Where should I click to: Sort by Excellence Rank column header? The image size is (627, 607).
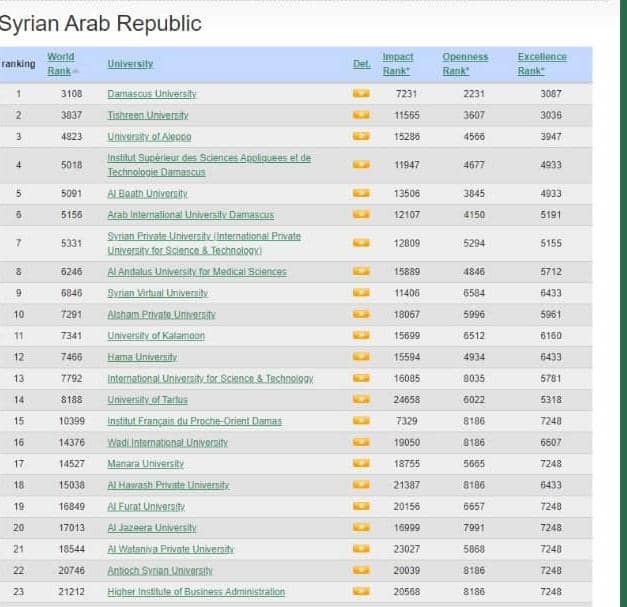point(542,64)
